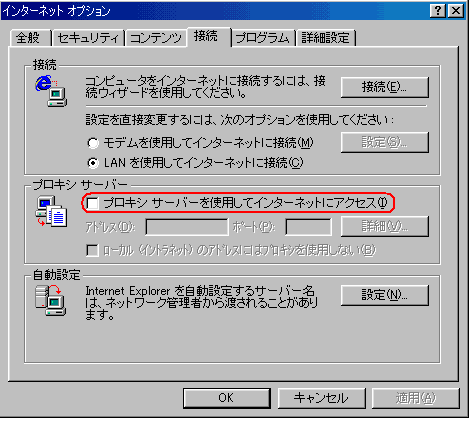The image size is (476, 424).
Task: Toggle the ローカルアドレス proxy bypass checkbox
Action: pyautogui.click(x=92, y=250)
